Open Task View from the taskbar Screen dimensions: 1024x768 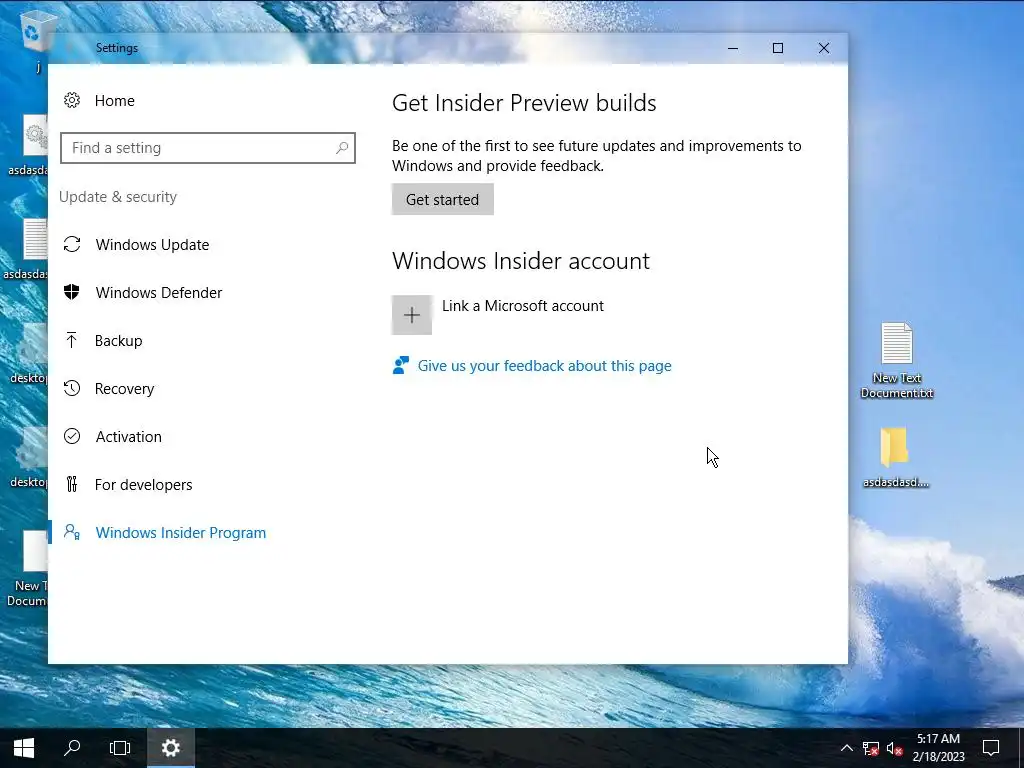click(x=120, y=748)
